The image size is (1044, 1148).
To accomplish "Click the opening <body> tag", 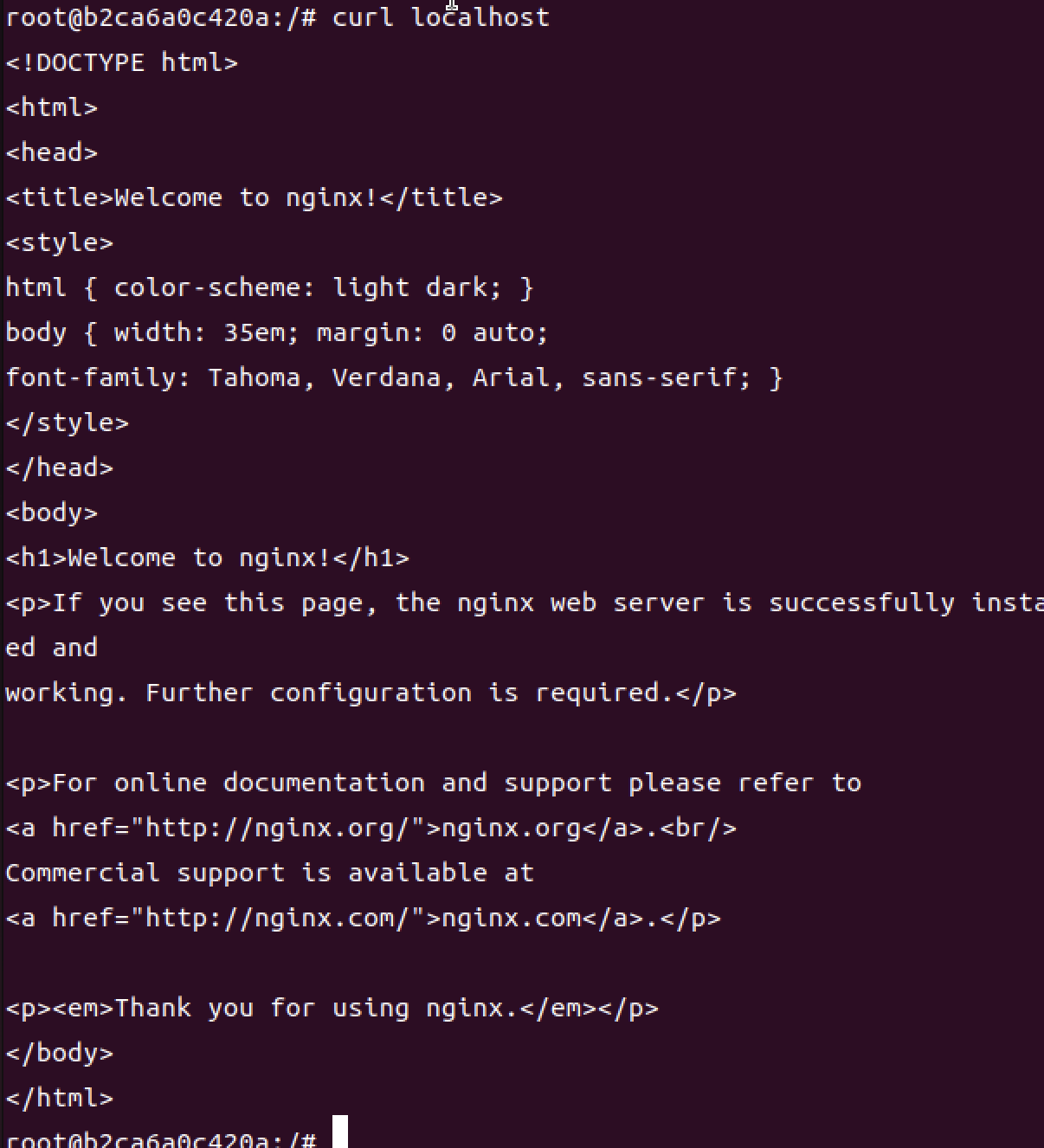I will click(52, 513).
